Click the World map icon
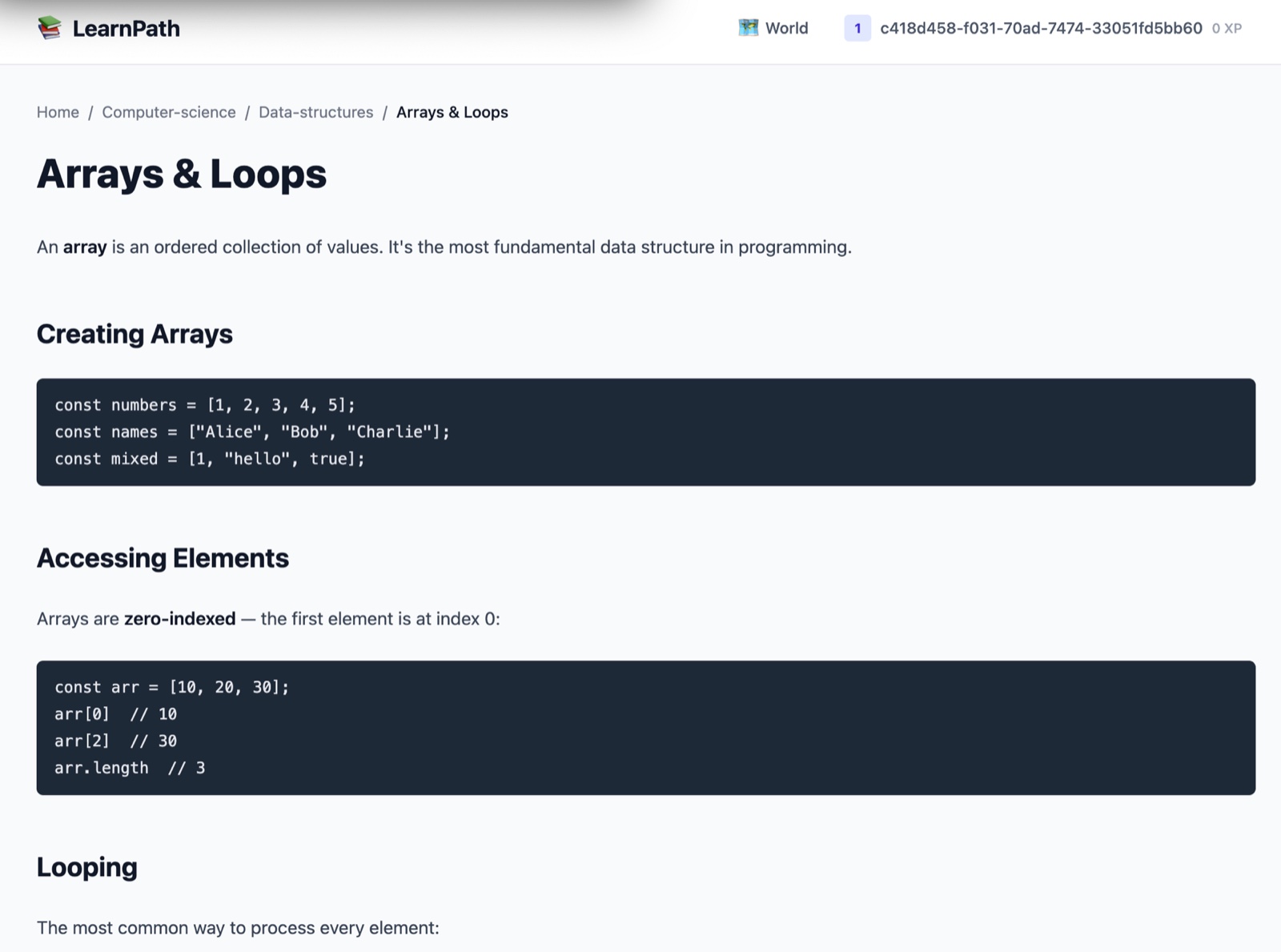This screenshot has width=1281, height=952. pos(749,28)
